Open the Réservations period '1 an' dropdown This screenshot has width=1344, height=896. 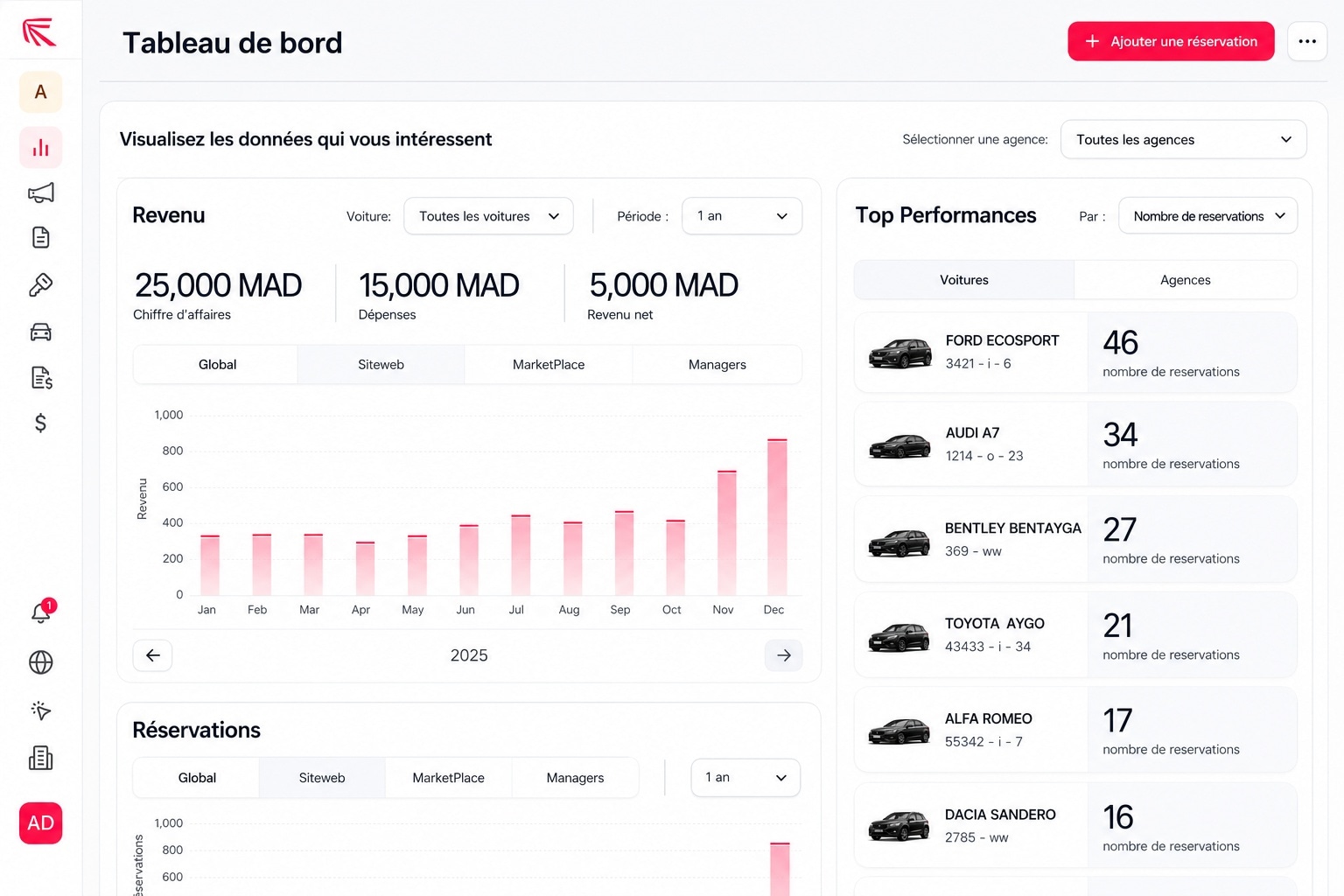pyautogui.click(x=745, y=778)
